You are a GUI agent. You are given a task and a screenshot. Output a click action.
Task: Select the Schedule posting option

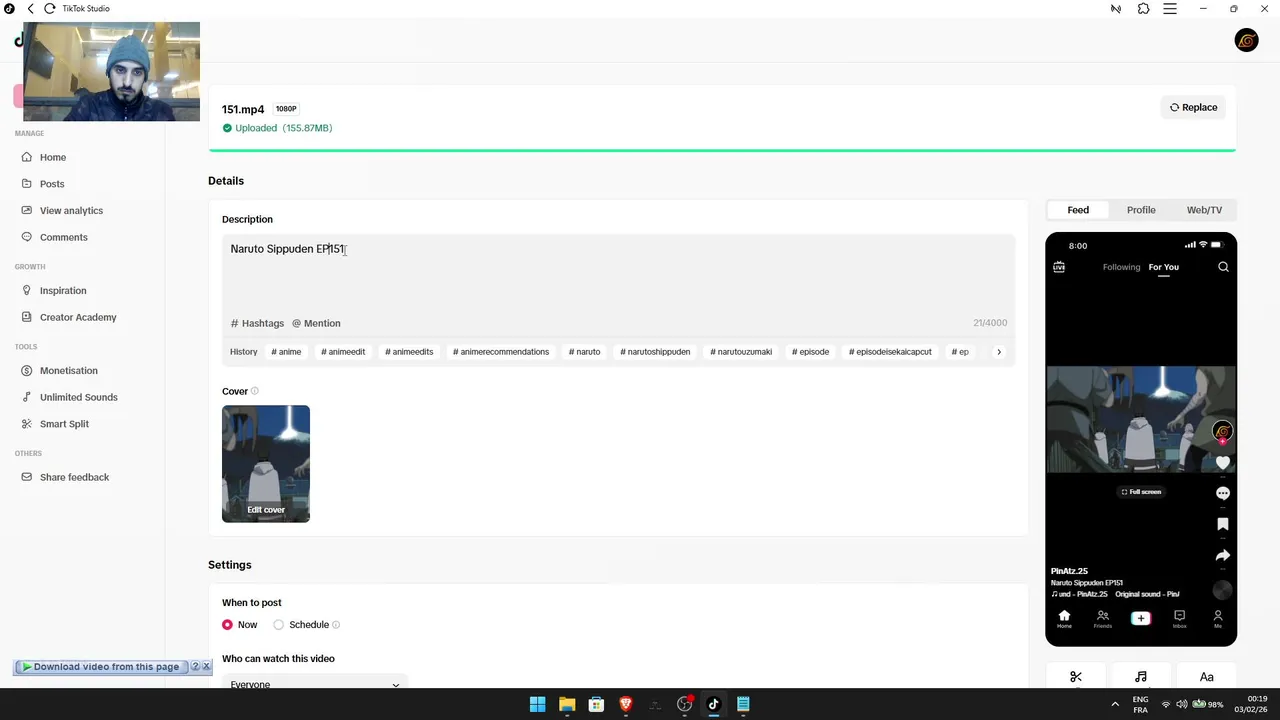pyautogui.click(x=278, y=625)
